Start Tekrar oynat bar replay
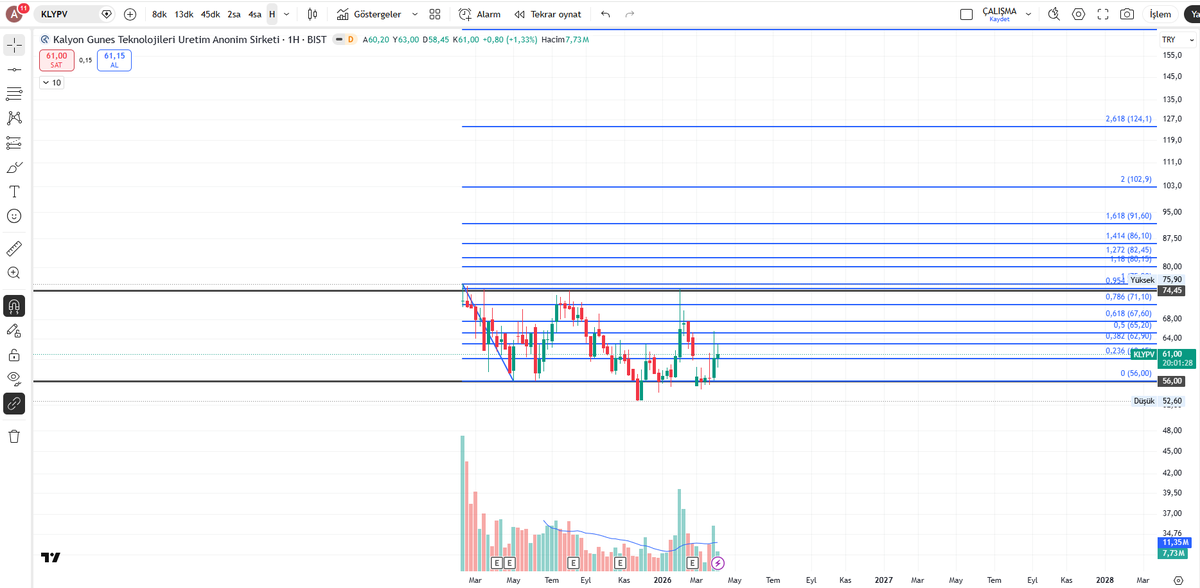 pyautogui.click(x=548, y=14)
